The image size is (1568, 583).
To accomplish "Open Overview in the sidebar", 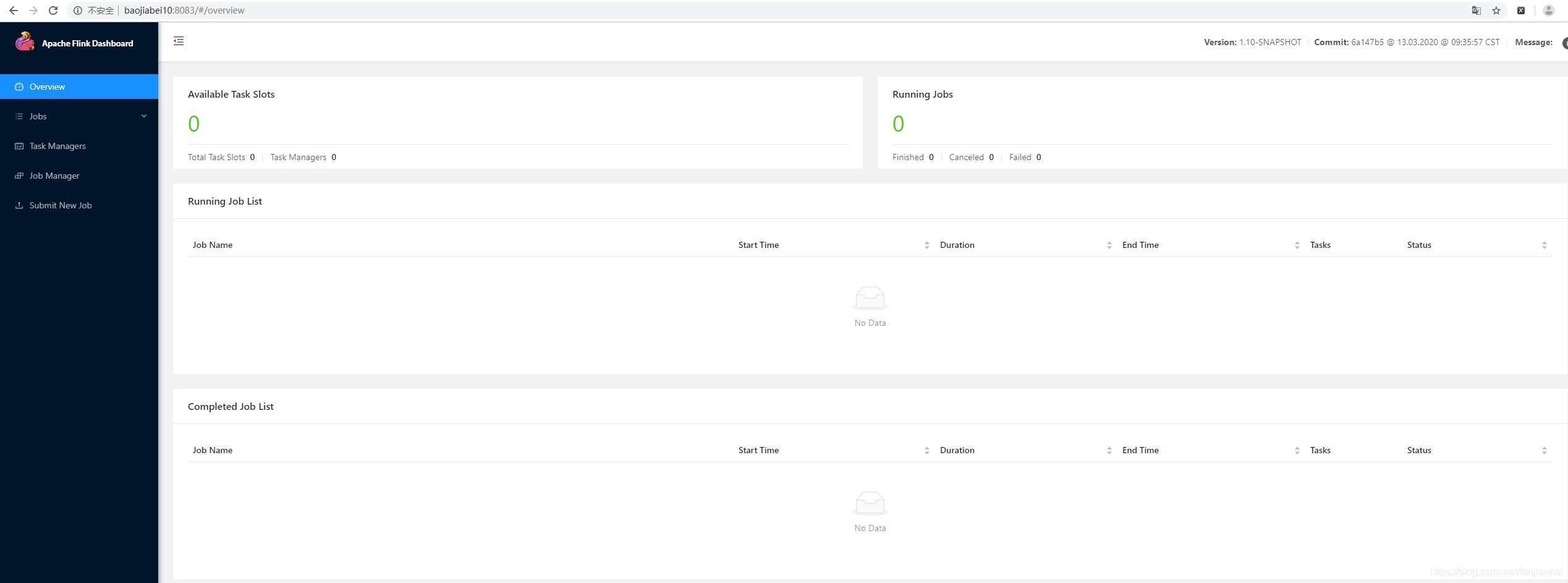I will (x=79, y=87).
